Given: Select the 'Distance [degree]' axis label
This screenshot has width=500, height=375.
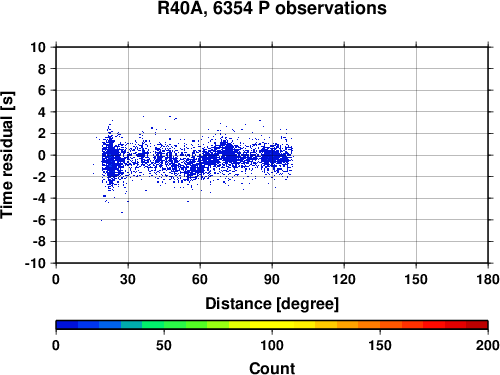Looking at the screenshot, I should pos(272,304).
